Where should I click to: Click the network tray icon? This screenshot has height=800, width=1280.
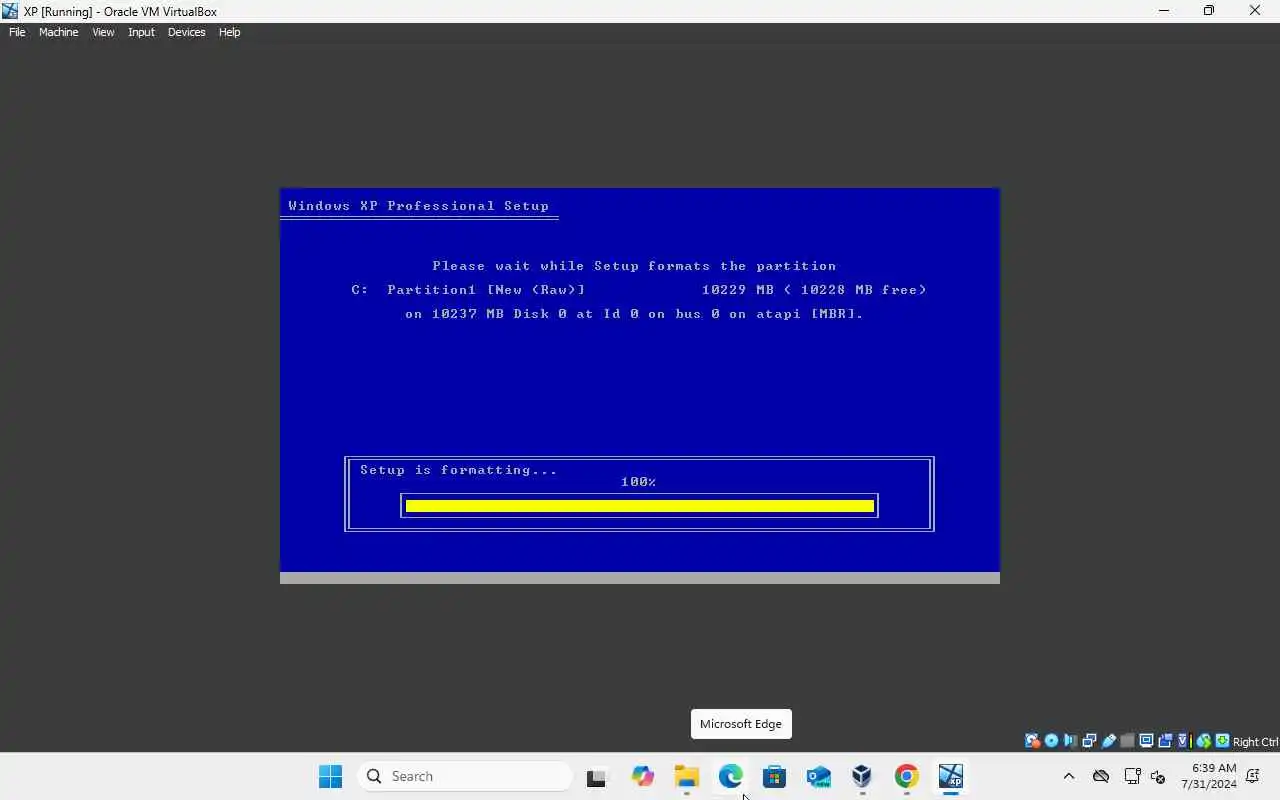pyautogui.click(x=1132, y=776)
